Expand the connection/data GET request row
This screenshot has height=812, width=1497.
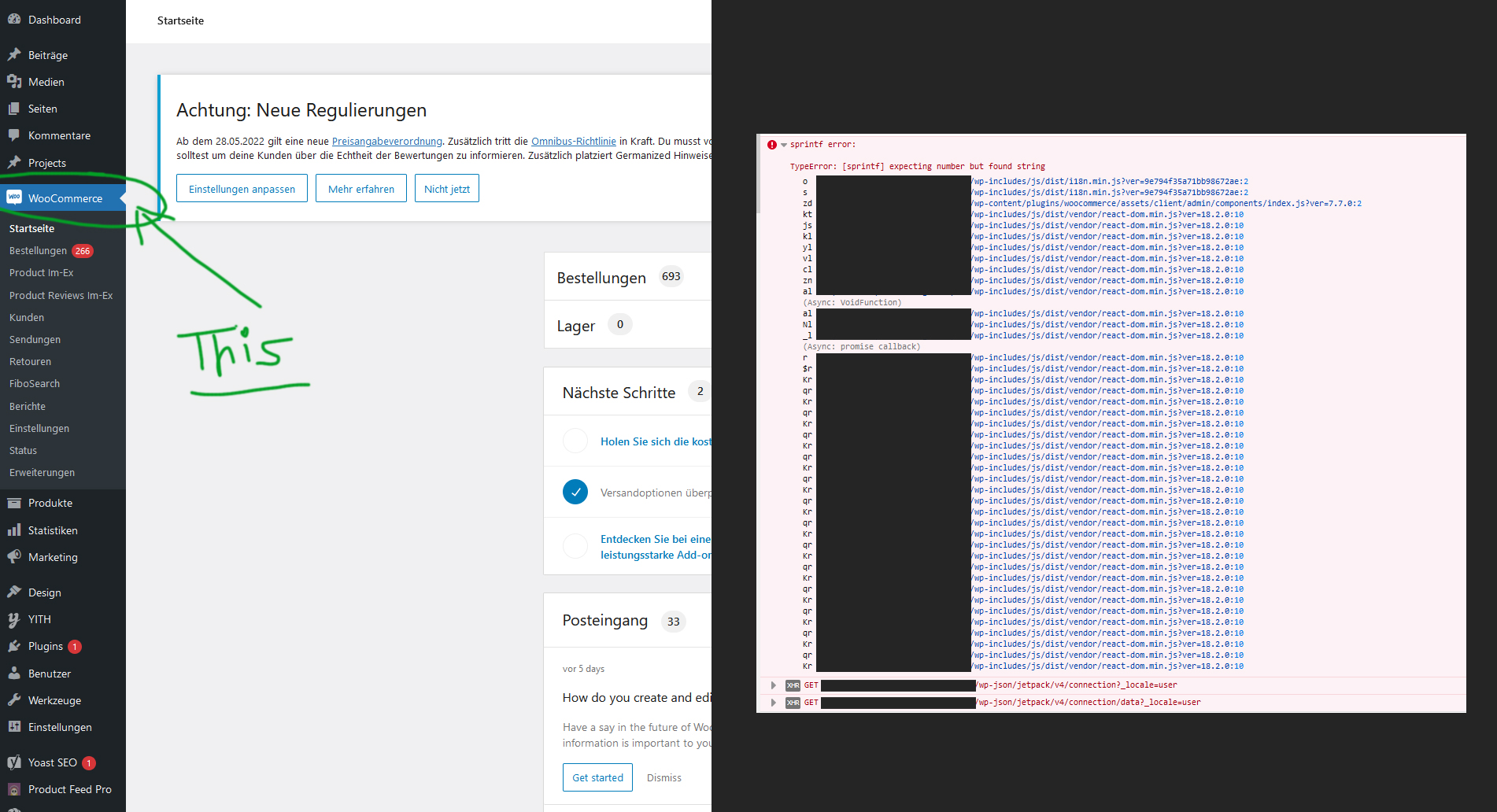coord(774,703)
